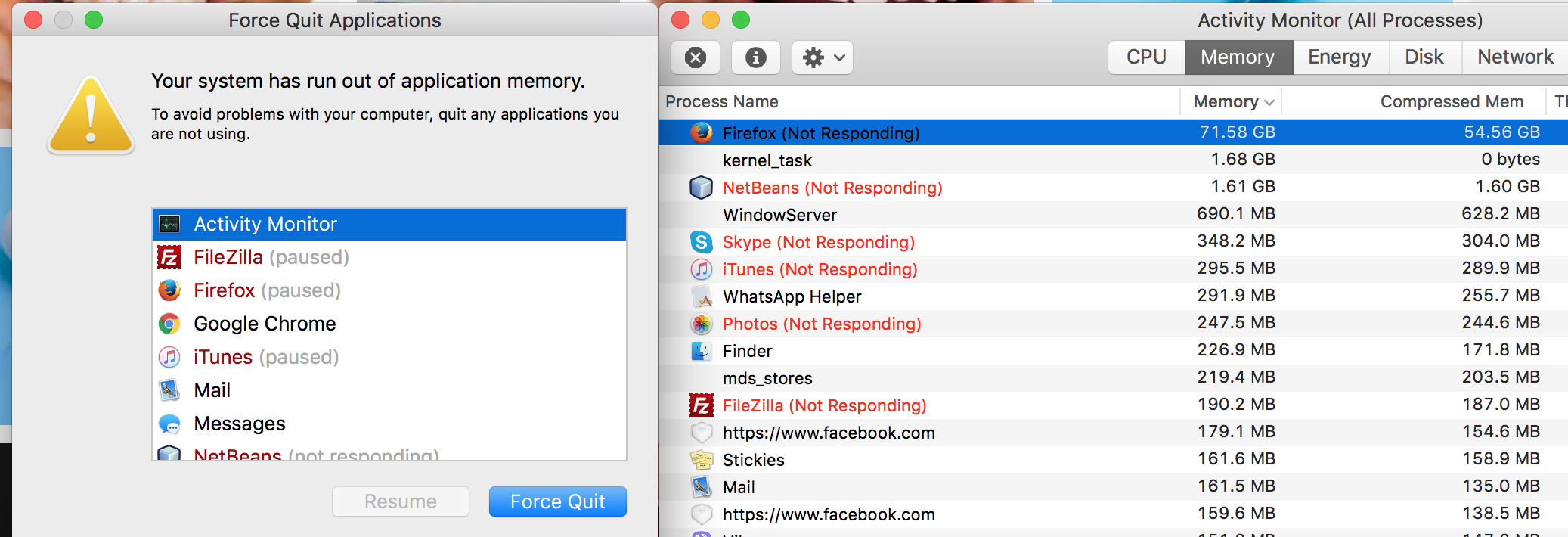Select the kernel_task process row
The height and width of the screenshot is (537, 1568).
point(1114,160)
